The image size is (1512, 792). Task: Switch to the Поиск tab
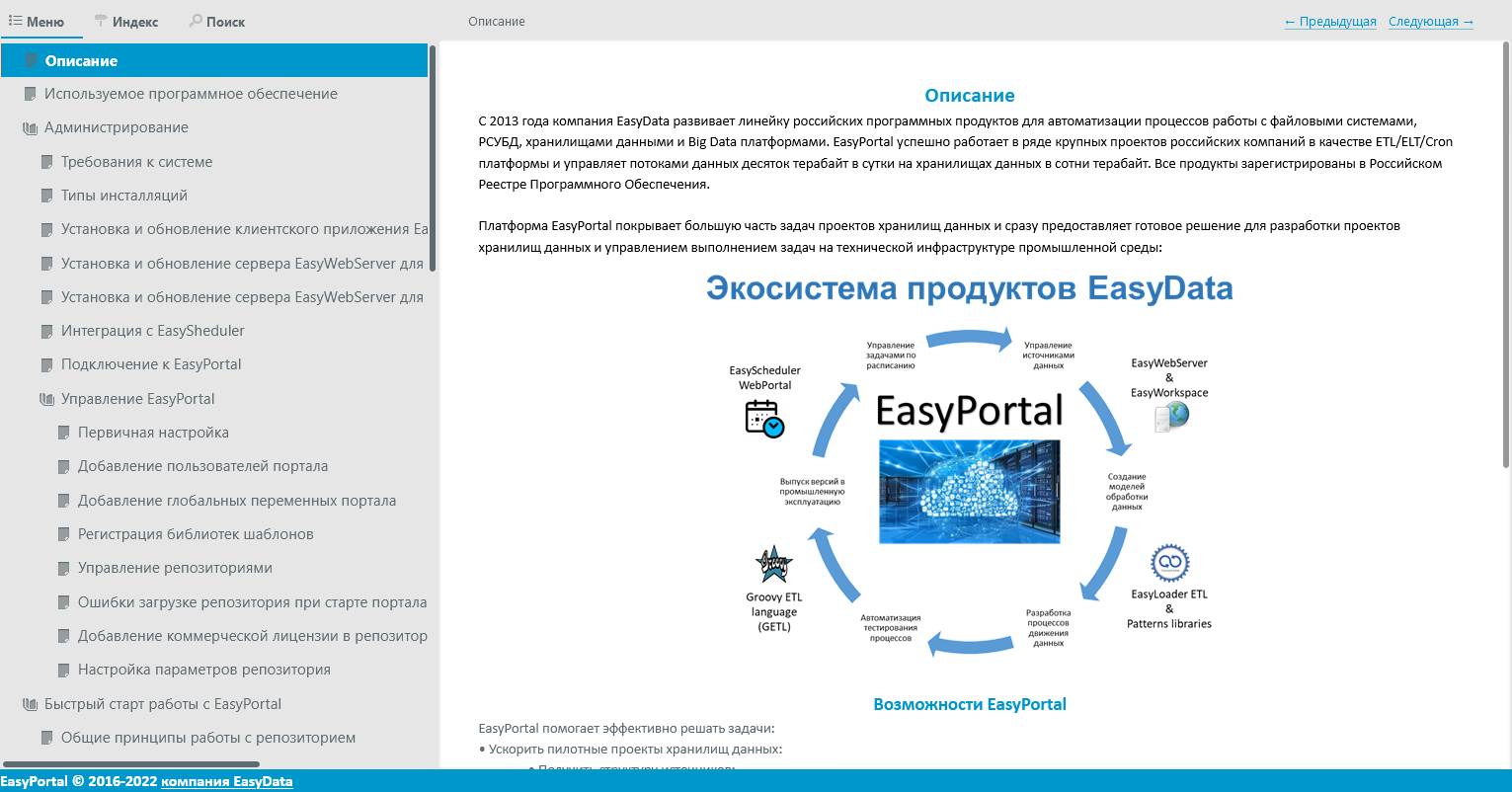coord(217,22)
